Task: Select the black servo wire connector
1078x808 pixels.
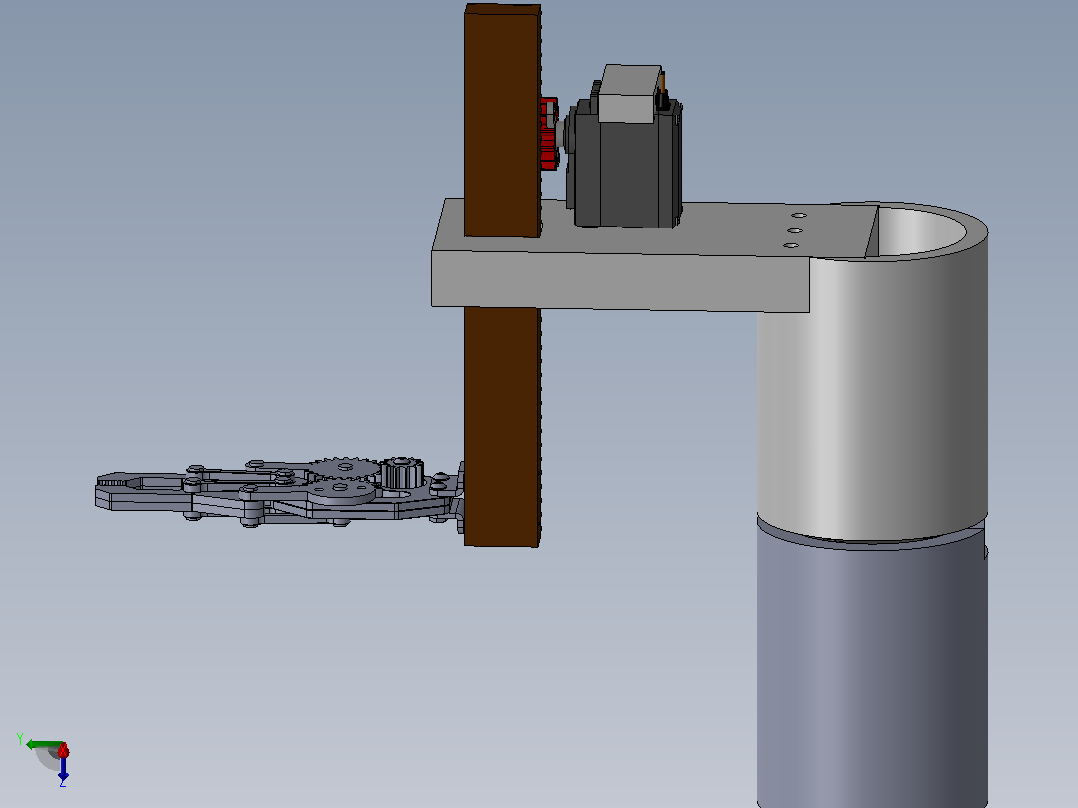Action: point(662,100)
